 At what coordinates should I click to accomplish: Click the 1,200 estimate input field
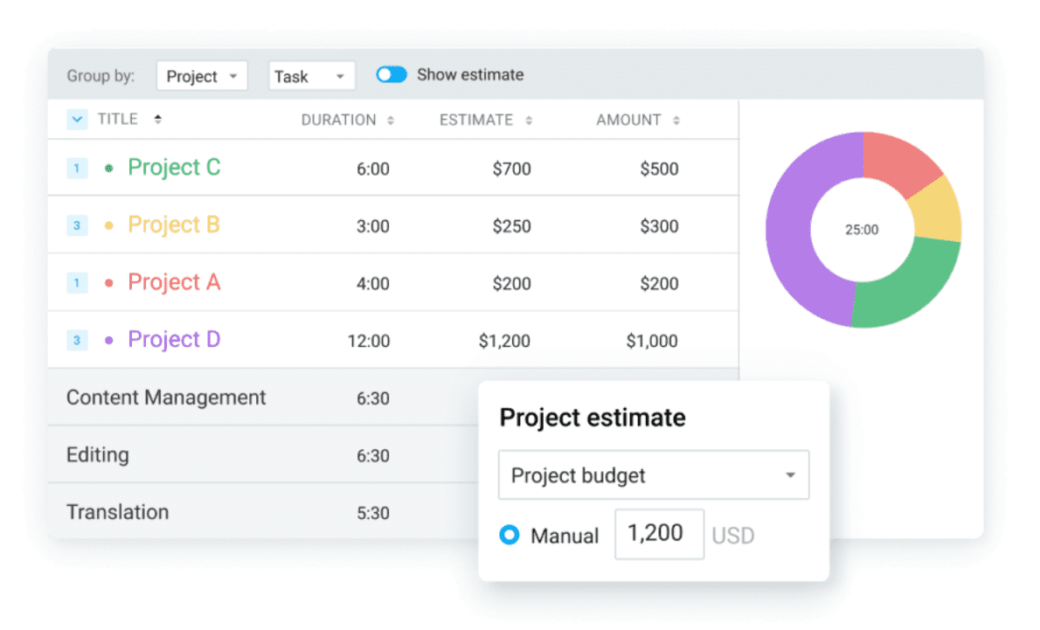[x=658, y=534]
